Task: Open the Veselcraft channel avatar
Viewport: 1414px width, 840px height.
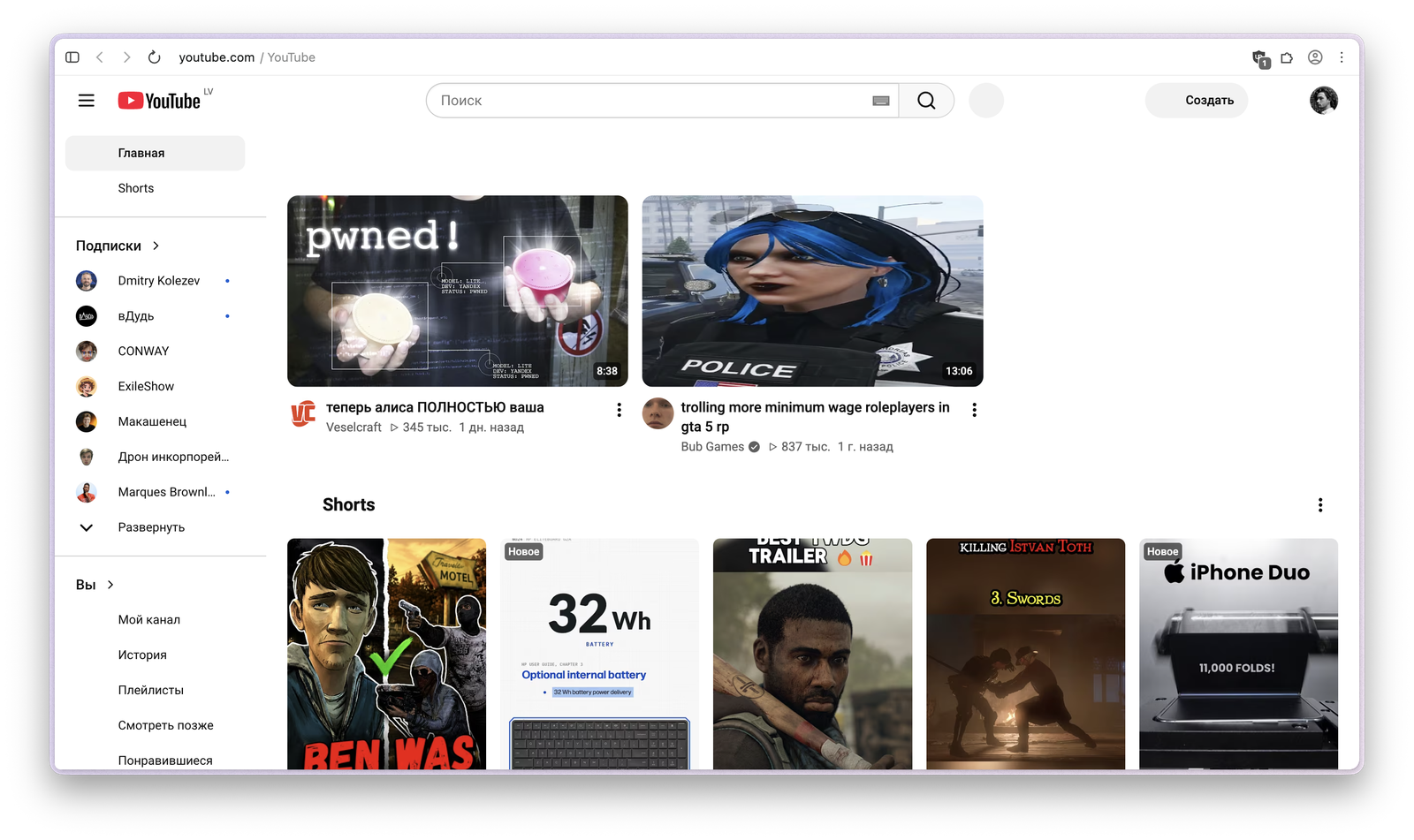Action: (303, 413)
